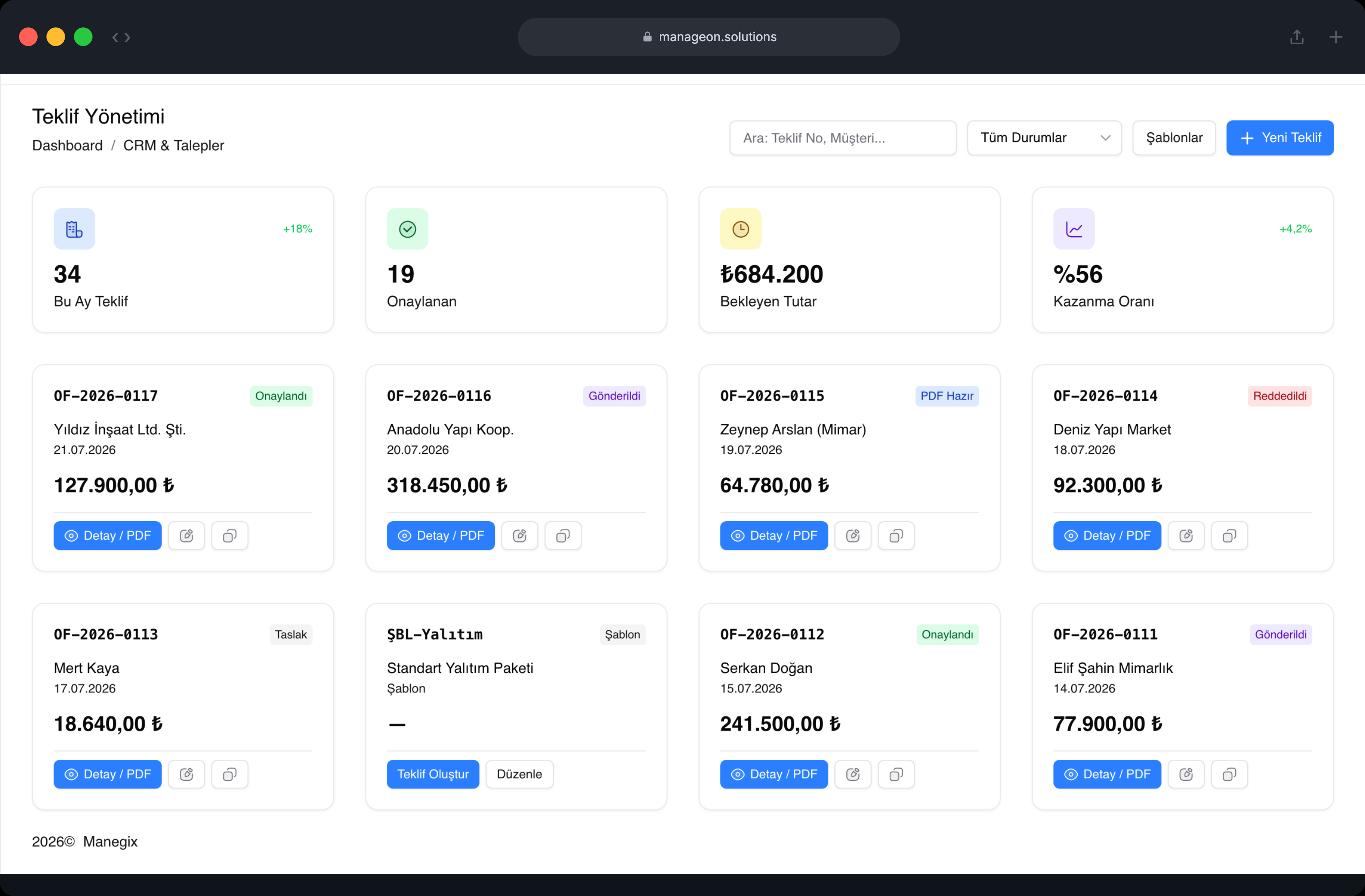
Task: Duplicate quote OF-2026-0116
Action: coord(563,535)
